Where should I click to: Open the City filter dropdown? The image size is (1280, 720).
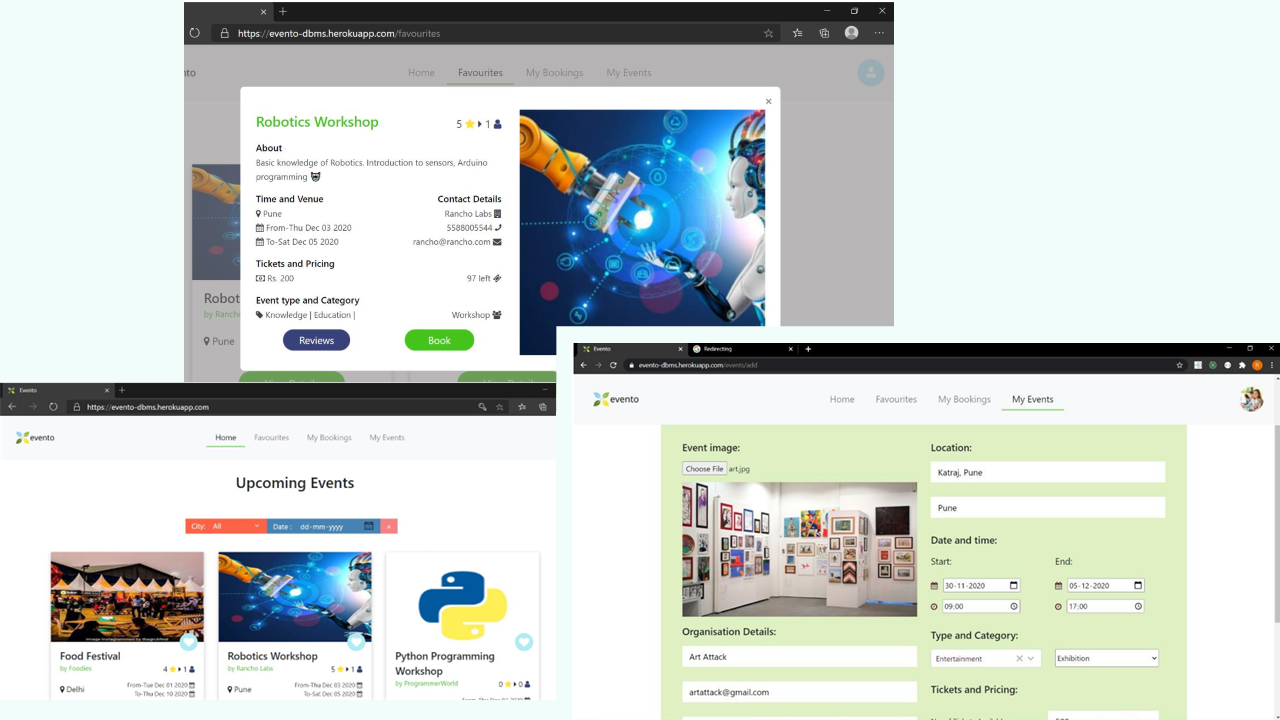pyautogui.click(x=226, y=526)
